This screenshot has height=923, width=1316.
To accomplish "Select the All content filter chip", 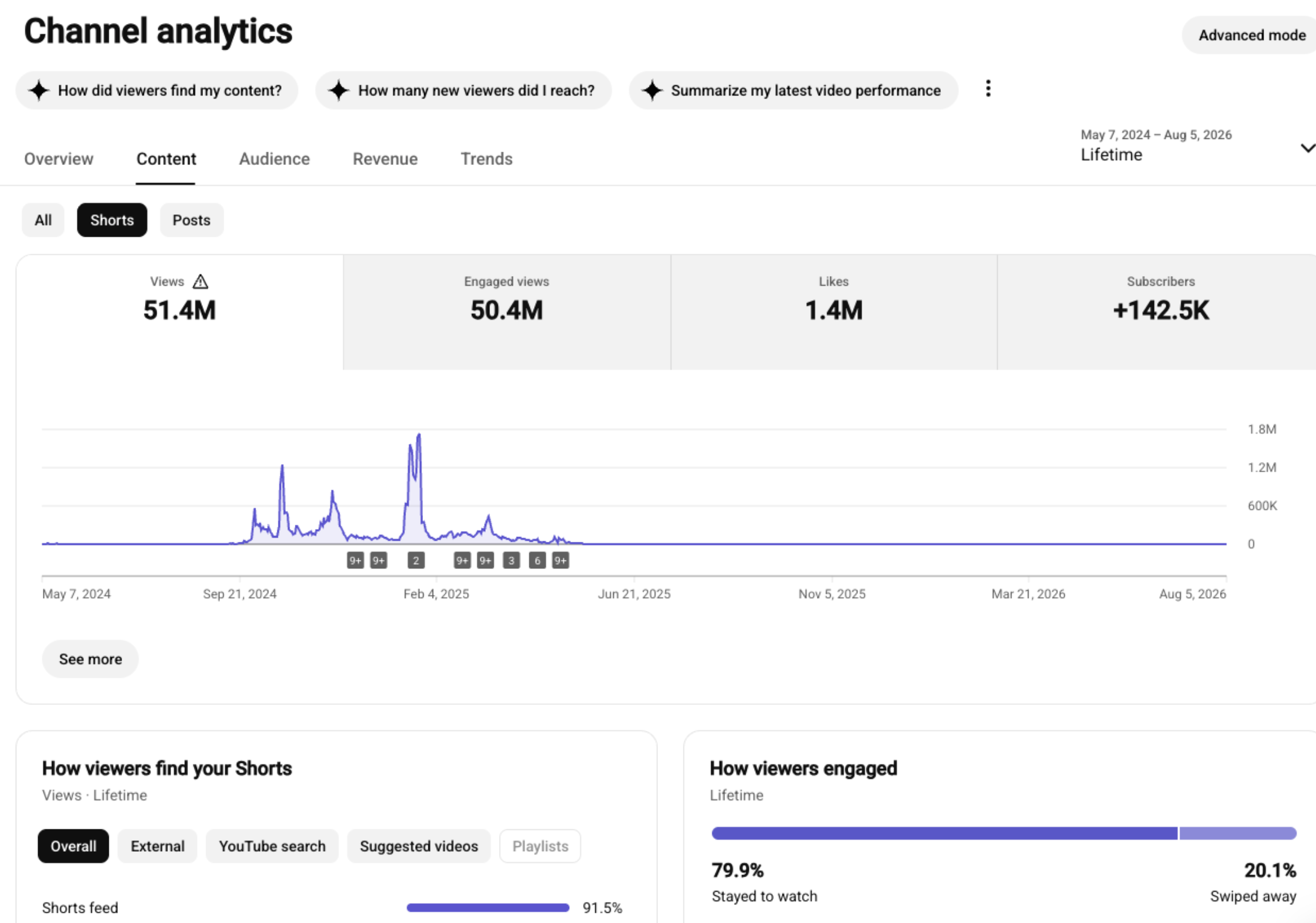I will (x=43, y=220).
